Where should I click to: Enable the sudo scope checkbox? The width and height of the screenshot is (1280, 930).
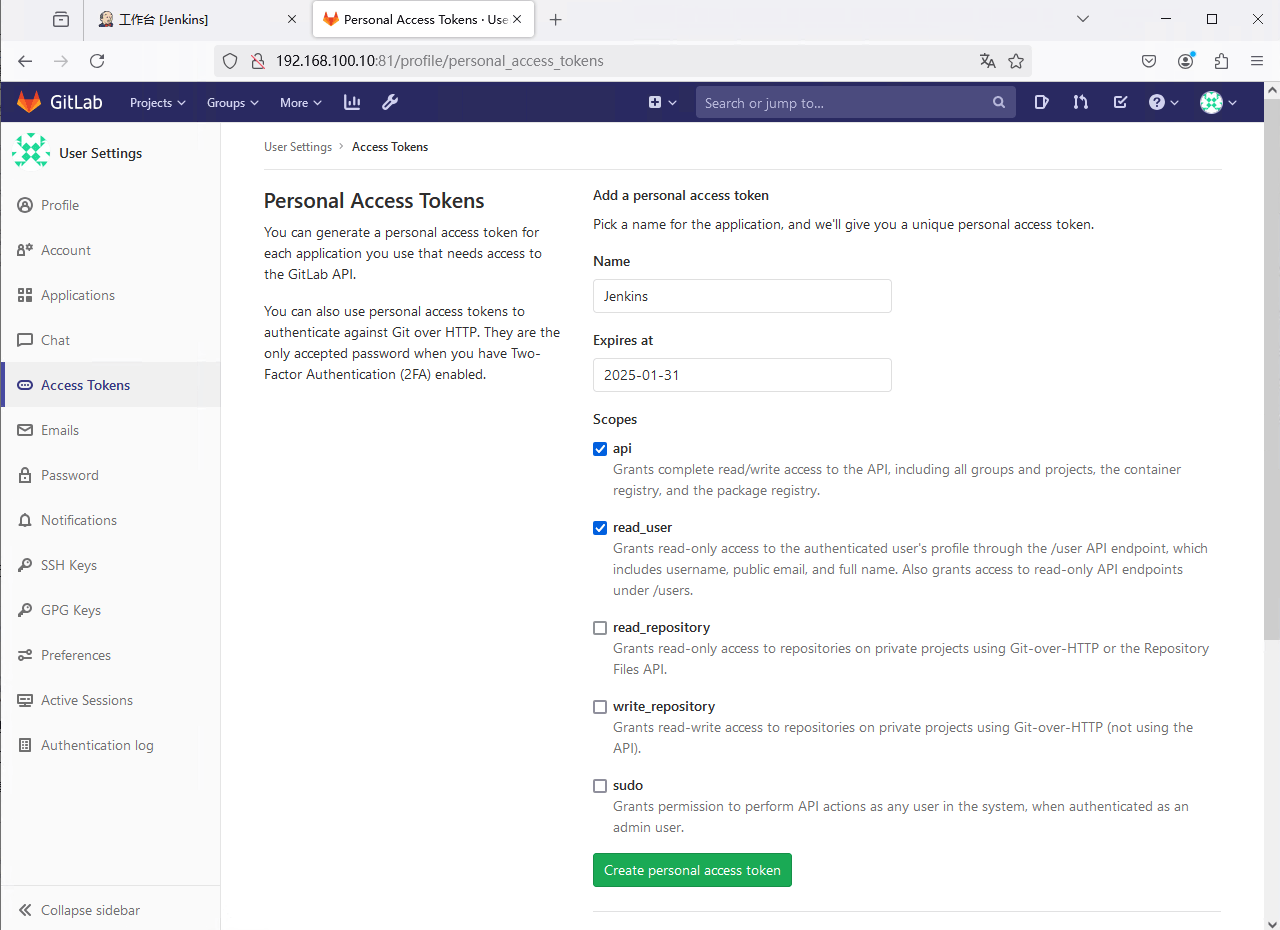[600, 786]
